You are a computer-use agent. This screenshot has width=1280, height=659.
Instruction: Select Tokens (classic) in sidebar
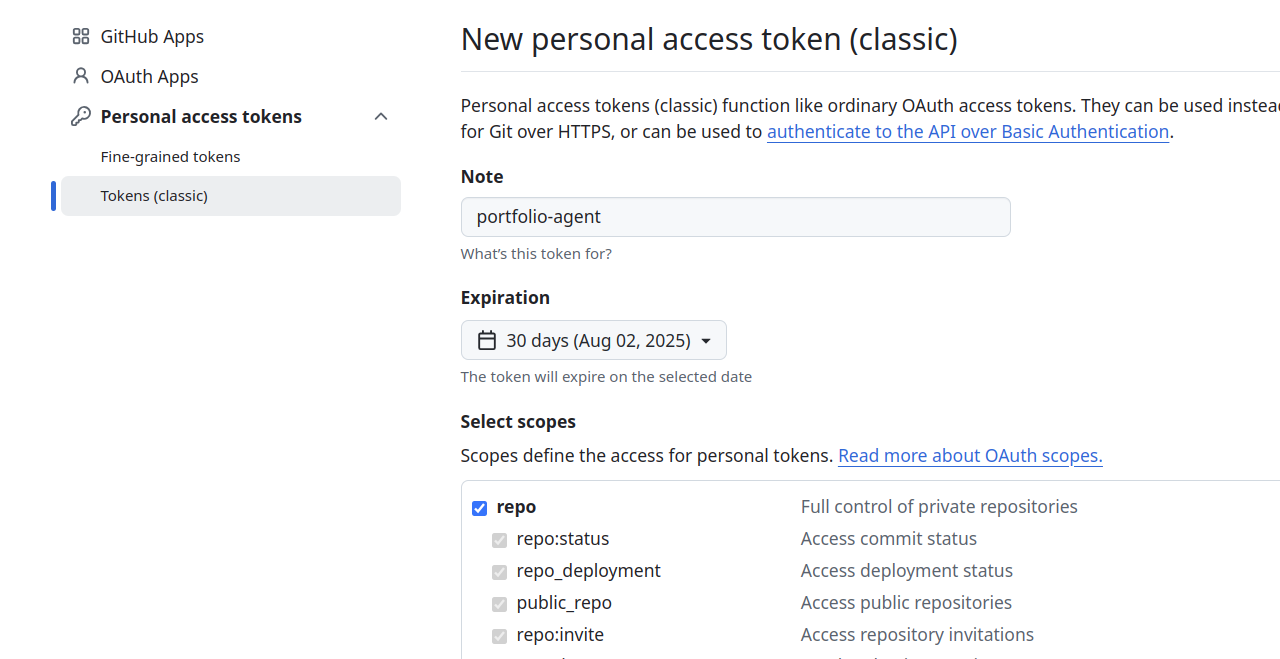click(x=154, y=196)
